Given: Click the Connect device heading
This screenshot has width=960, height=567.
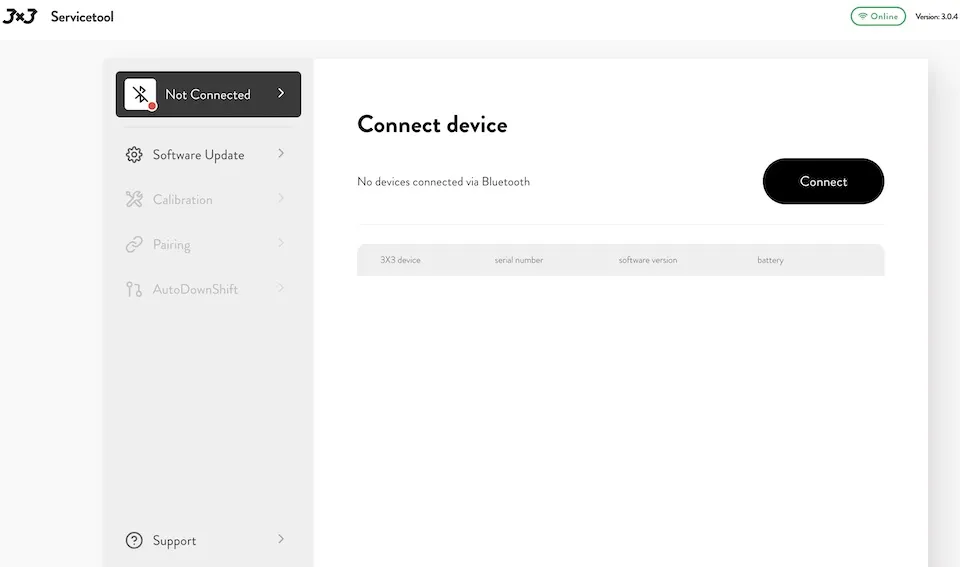Looking at the screenshot, I should [432, 124].
